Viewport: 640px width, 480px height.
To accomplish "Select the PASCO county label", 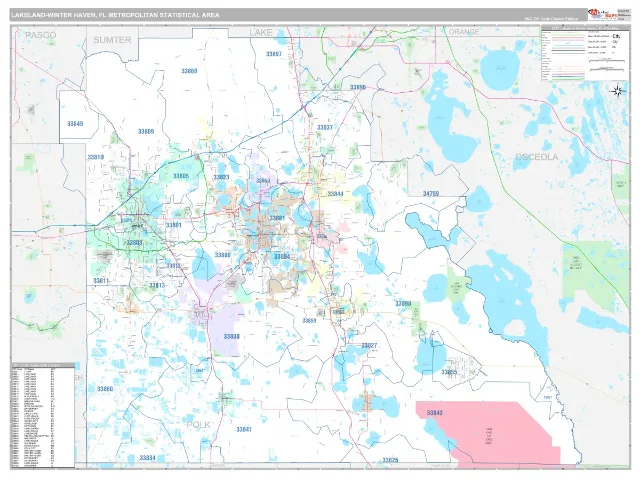I will pyautogui.click(x=40, y=35).
